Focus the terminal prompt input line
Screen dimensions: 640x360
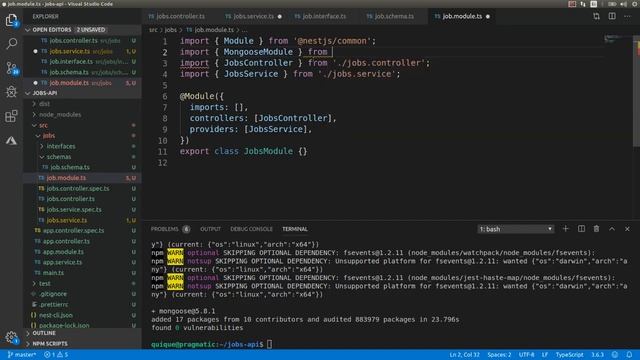tap(269, 344)
